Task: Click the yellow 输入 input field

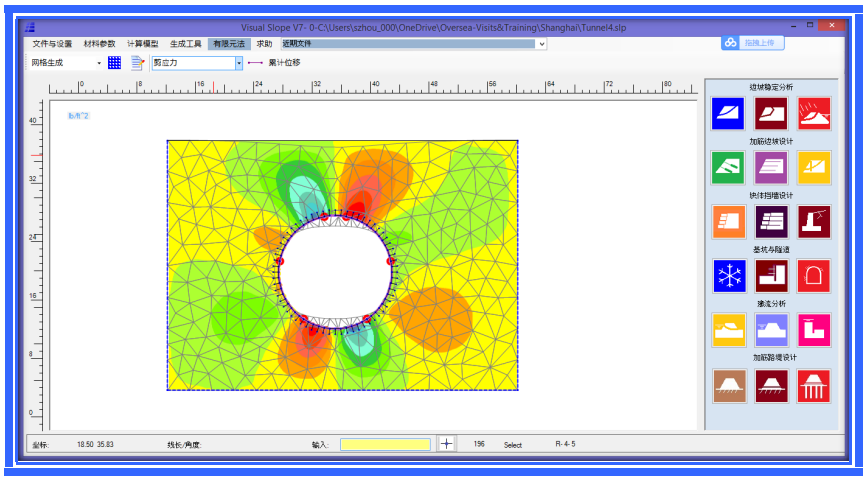Action: tap(385, 444)
